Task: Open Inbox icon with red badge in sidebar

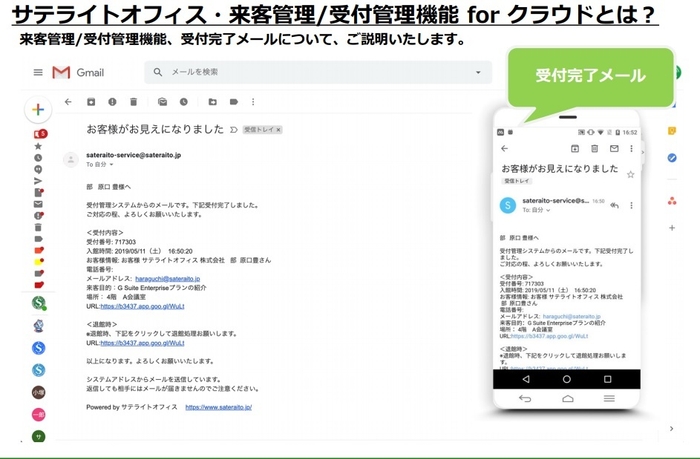Action: (x=40, y=134)
